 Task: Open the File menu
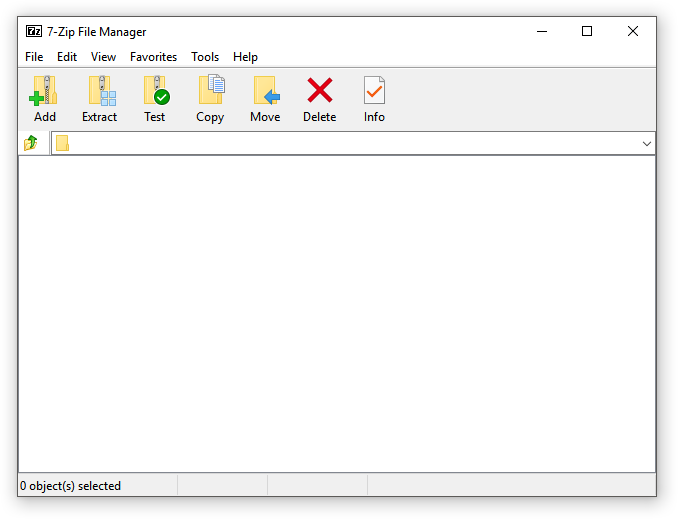[34, 57]
